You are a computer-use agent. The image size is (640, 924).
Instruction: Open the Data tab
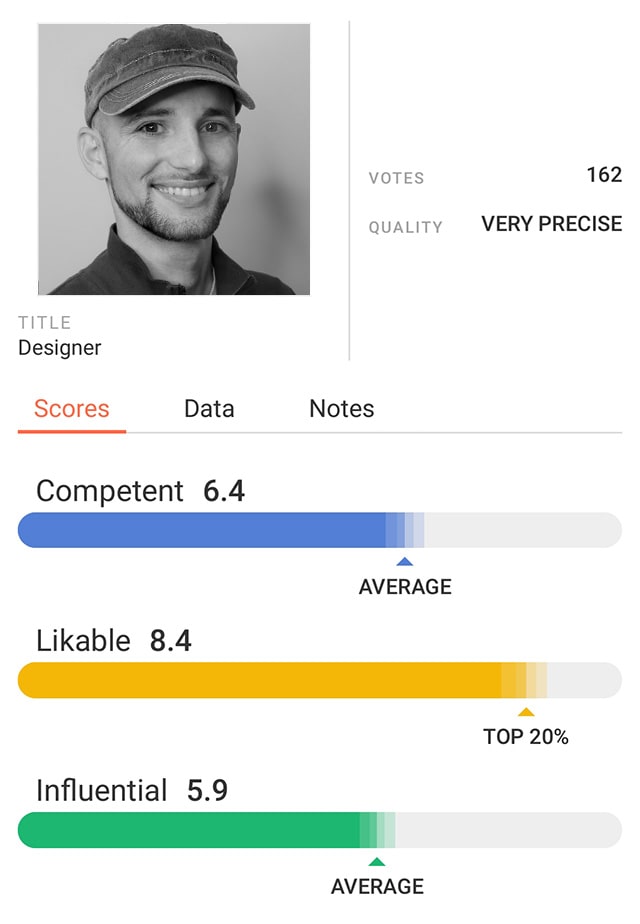(209, 409)
